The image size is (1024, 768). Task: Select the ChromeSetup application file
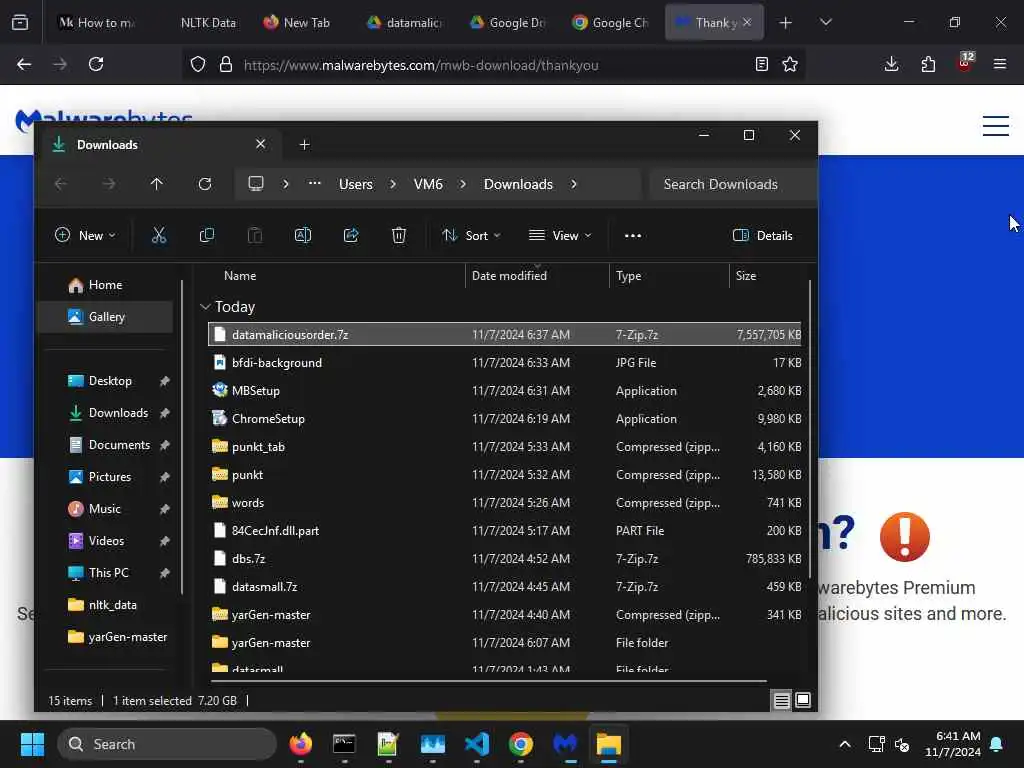point(505,419)
